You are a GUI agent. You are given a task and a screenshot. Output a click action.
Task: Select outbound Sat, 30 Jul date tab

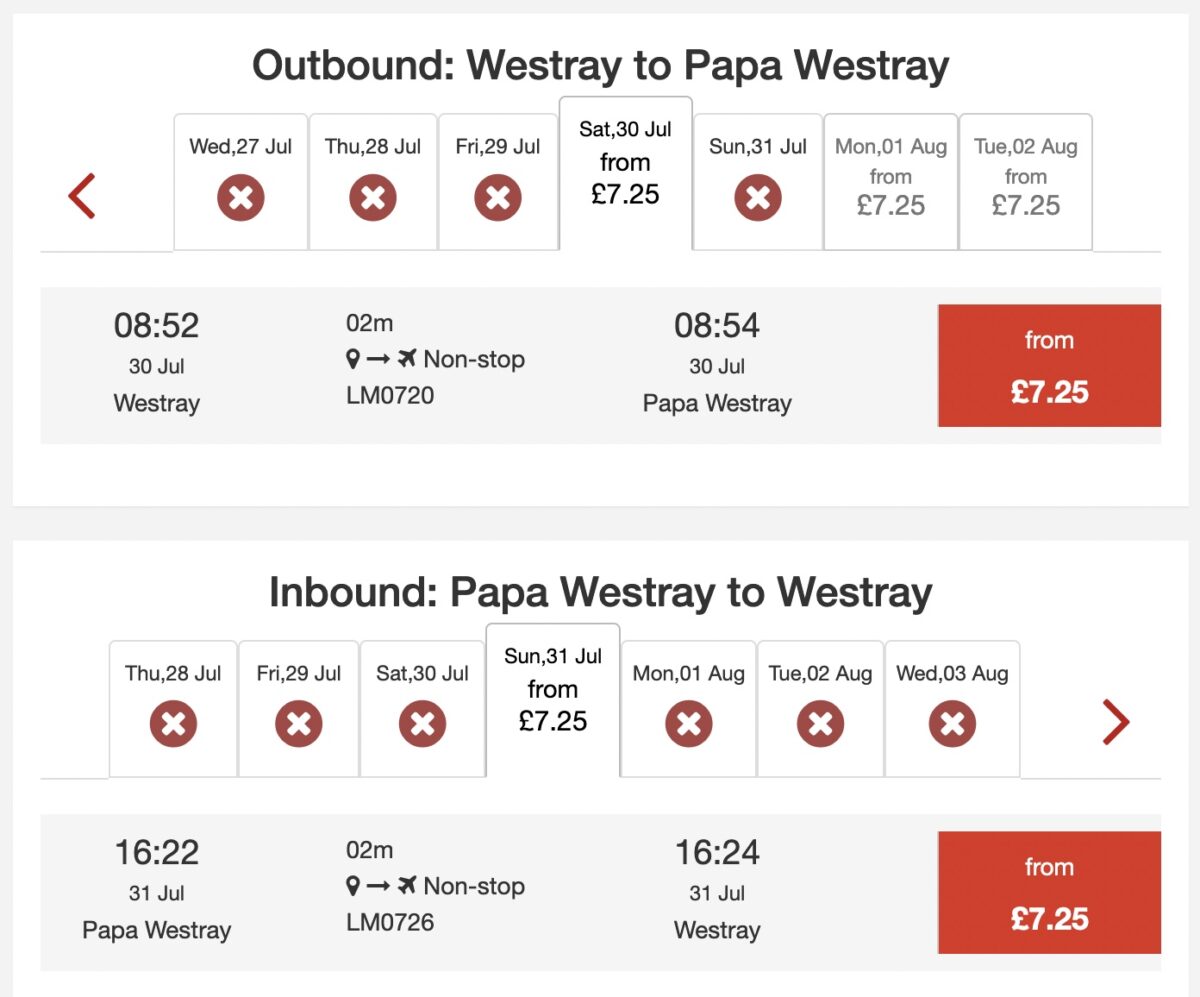(x=626, y=168)
